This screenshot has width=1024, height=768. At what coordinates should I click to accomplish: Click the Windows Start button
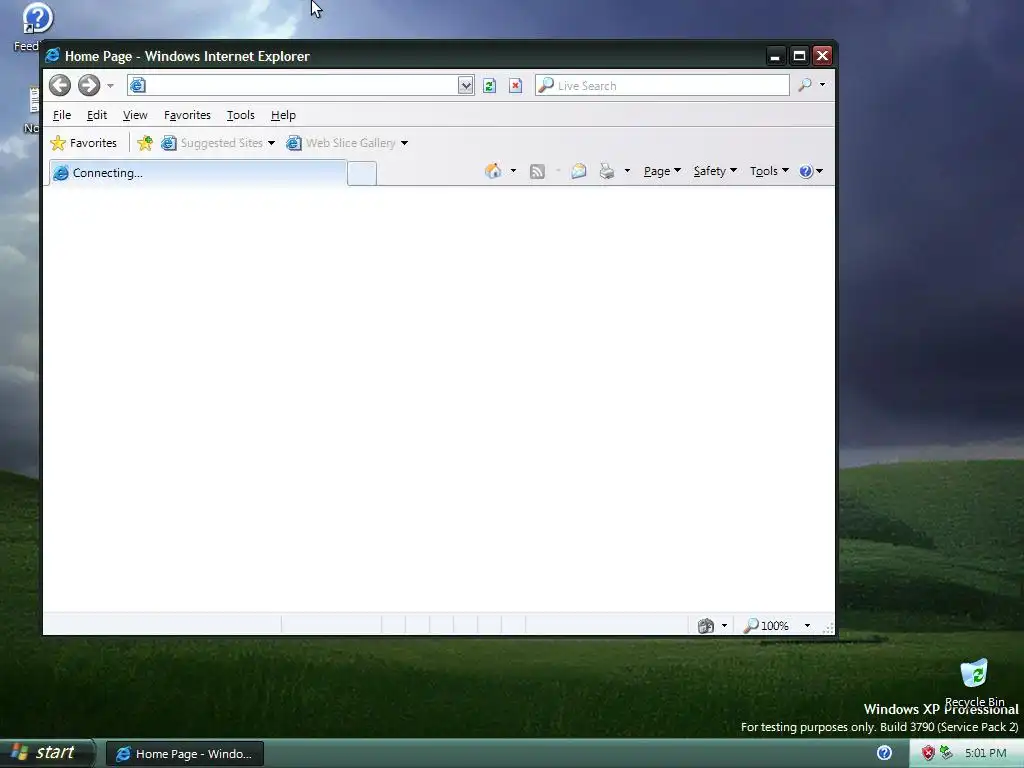(x=46, y=753)
